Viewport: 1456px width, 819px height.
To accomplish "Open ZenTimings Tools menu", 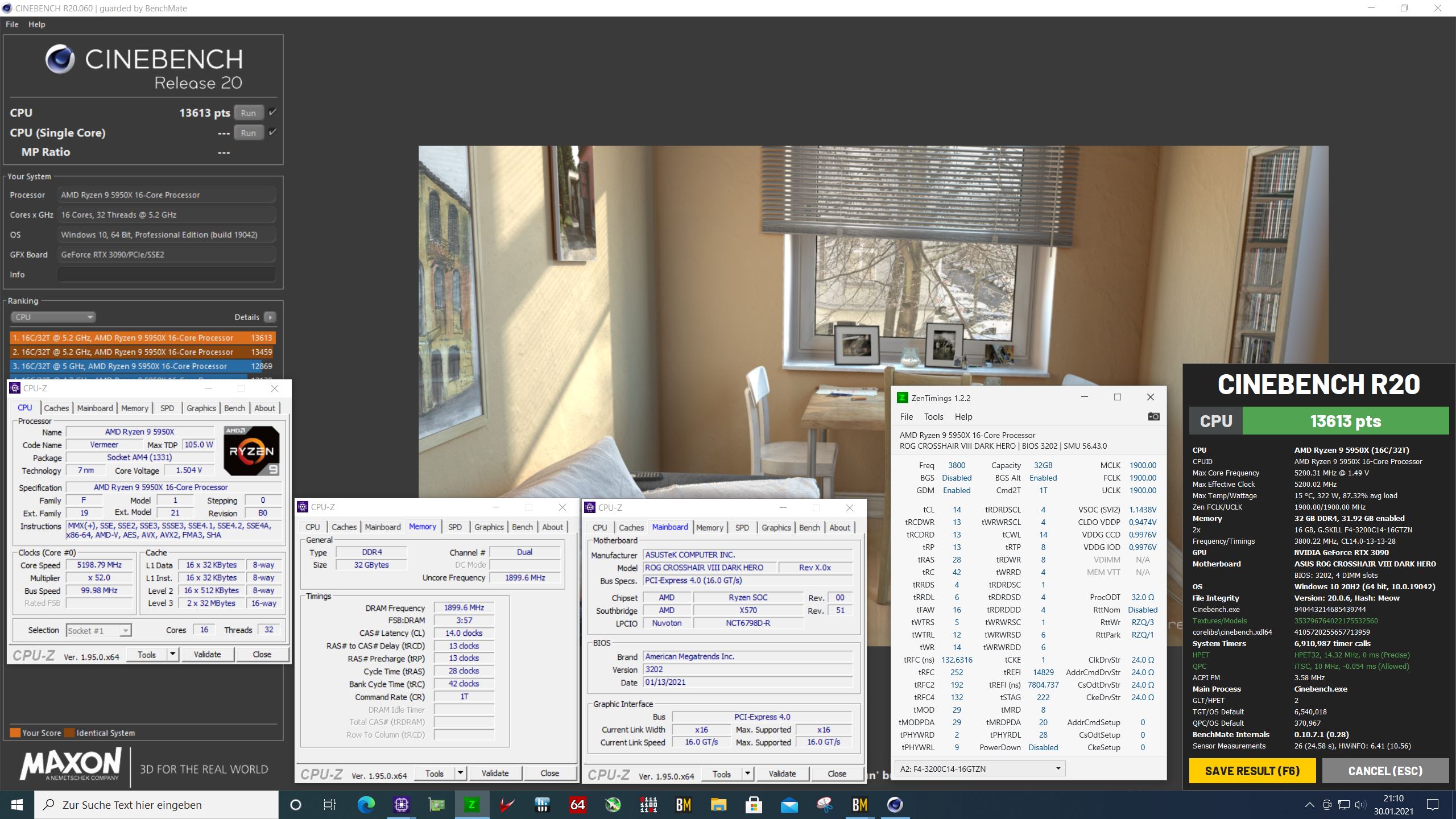I will [933, 417].
